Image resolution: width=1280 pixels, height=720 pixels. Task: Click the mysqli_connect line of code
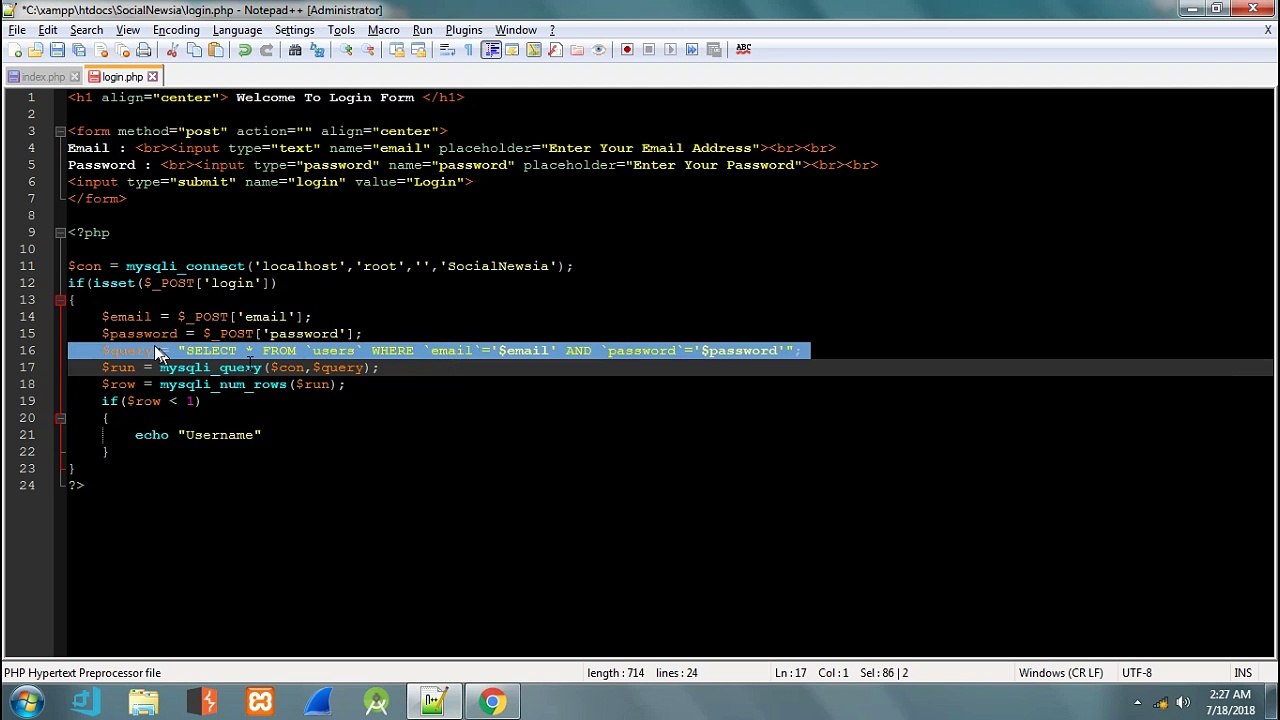(320, 266)
